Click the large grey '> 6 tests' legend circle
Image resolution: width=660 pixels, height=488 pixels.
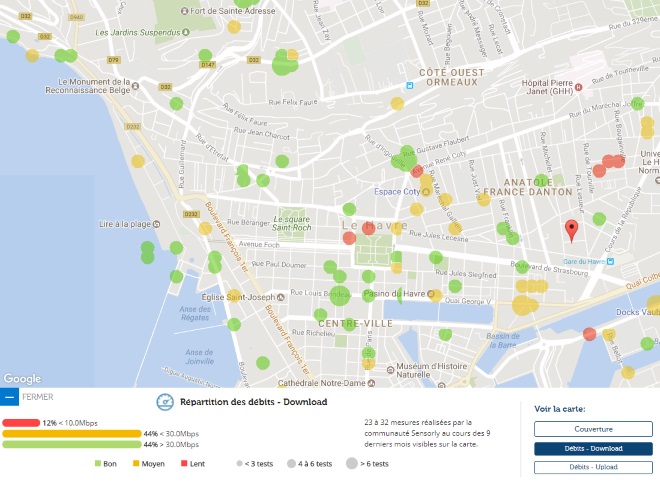coord(352,464)
